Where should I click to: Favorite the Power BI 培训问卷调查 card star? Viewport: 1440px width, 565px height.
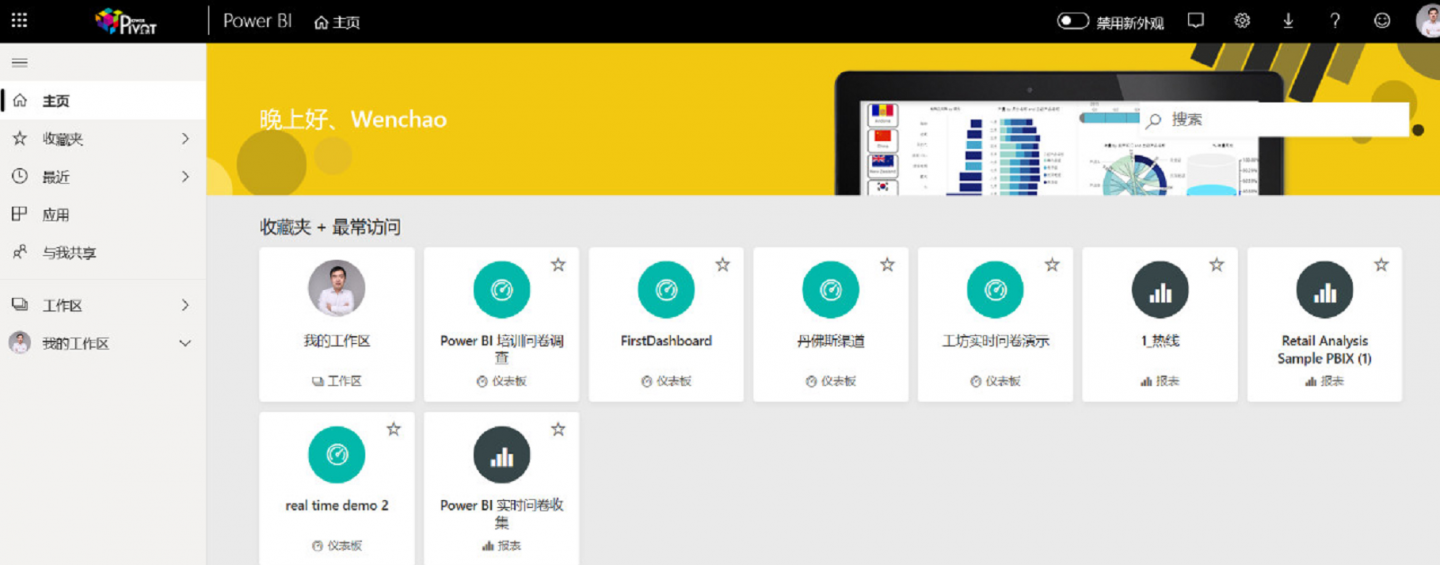pos(558,265)
